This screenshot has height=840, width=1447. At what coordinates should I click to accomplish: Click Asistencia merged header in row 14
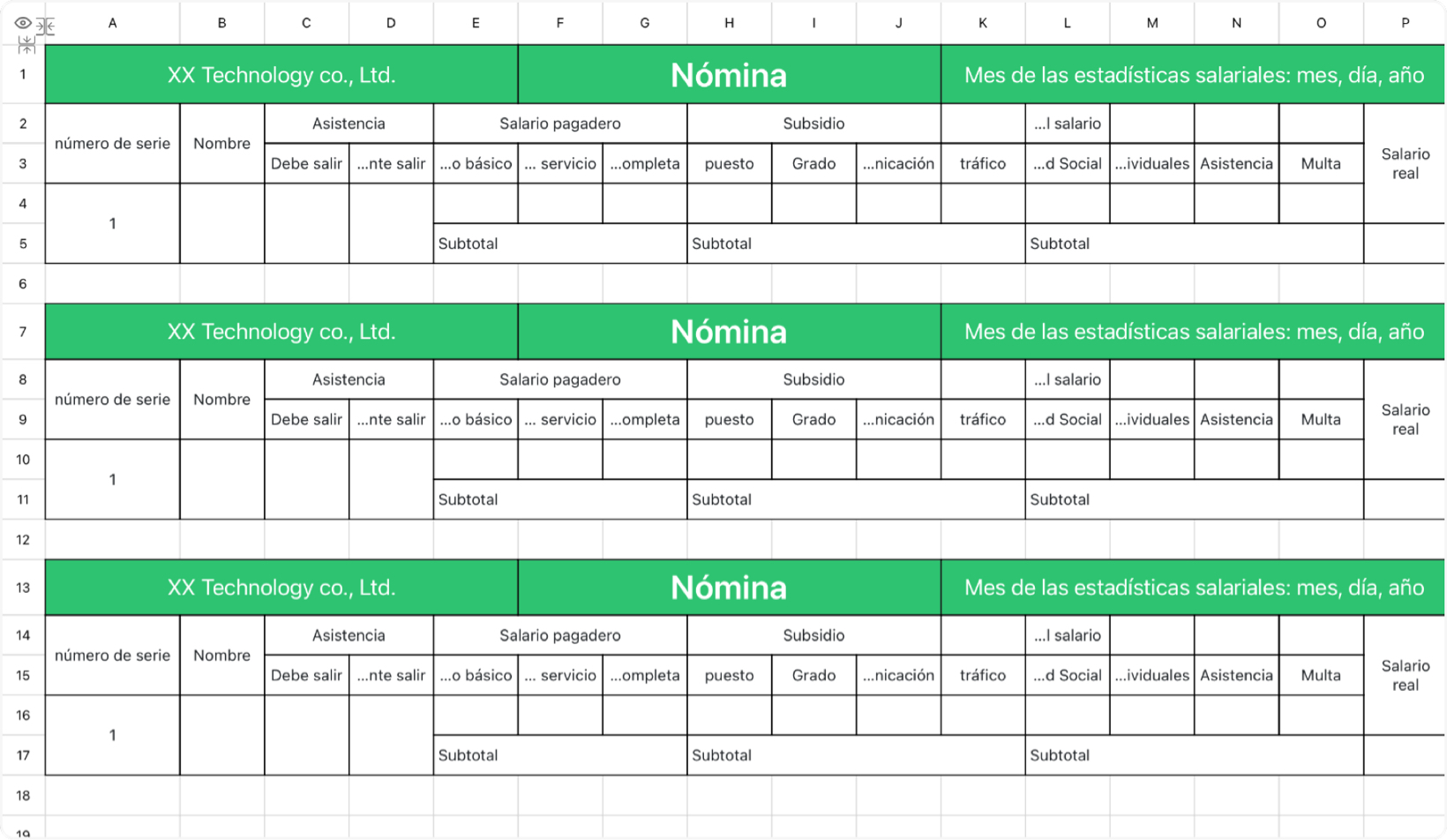click(x=349, y=635)
